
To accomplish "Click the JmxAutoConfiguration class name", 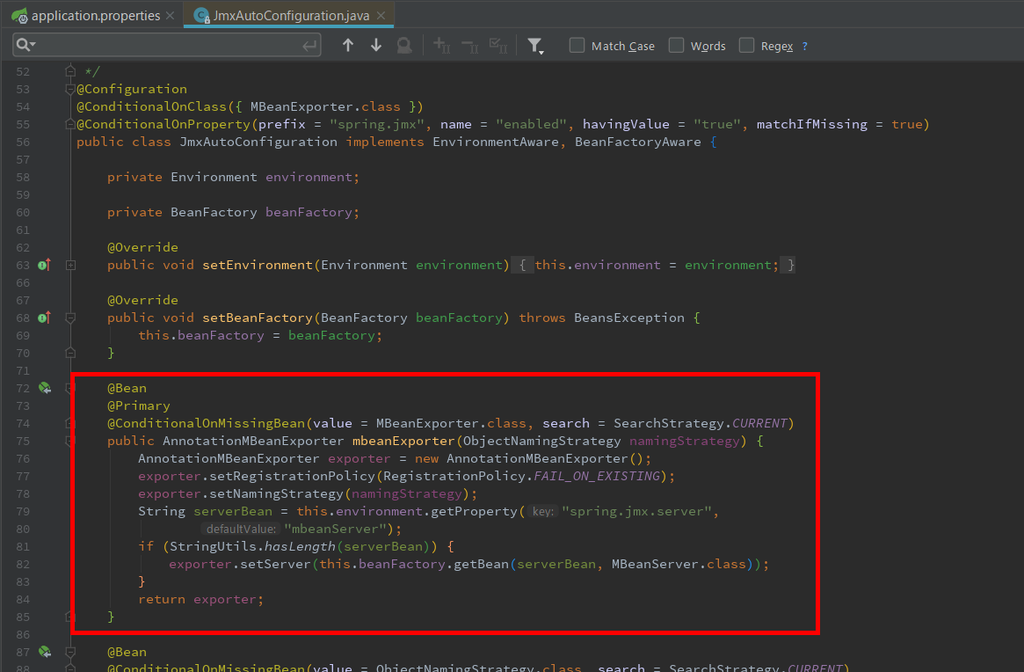I will [259, 142].
